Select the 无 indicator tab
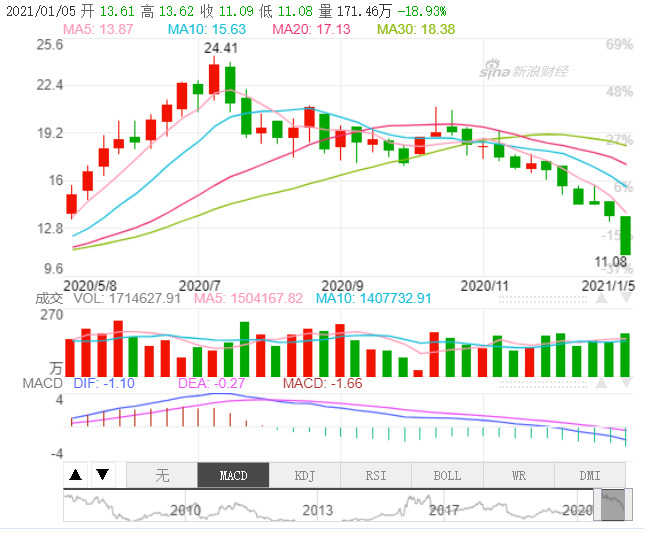The width and height of the screenshot is (645, 538). (x=162, y=475)
